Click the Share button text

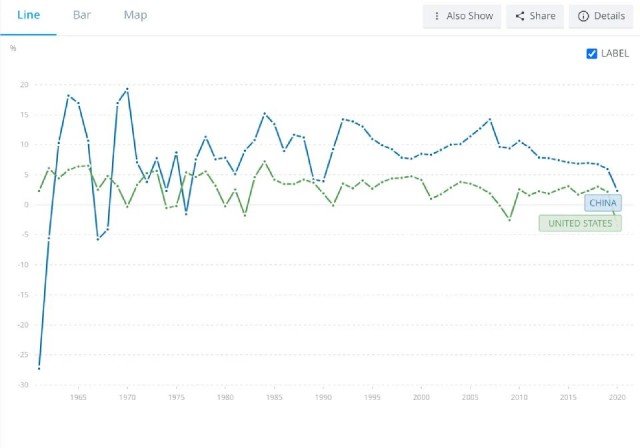pos(542,16)
